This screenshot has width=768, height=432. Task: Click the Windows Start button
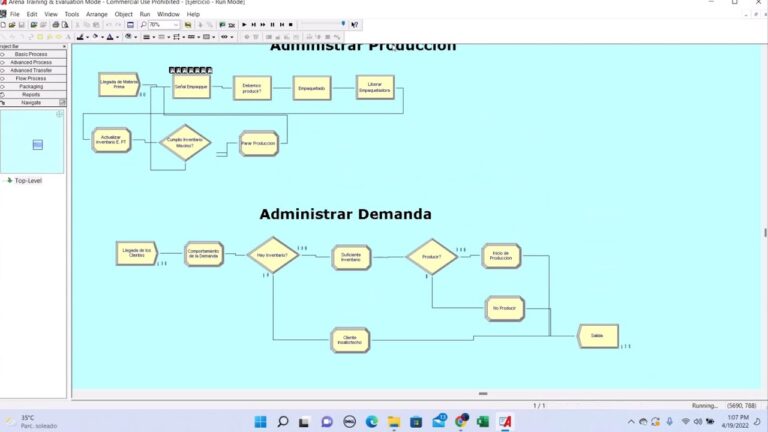[x=260, y=421]
